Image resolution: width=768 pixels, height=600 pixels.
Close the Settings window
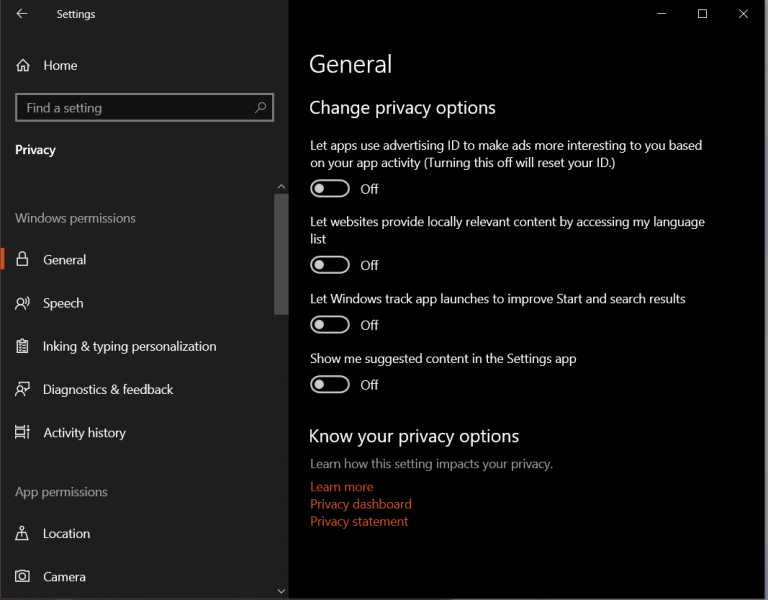click(744, 14)
